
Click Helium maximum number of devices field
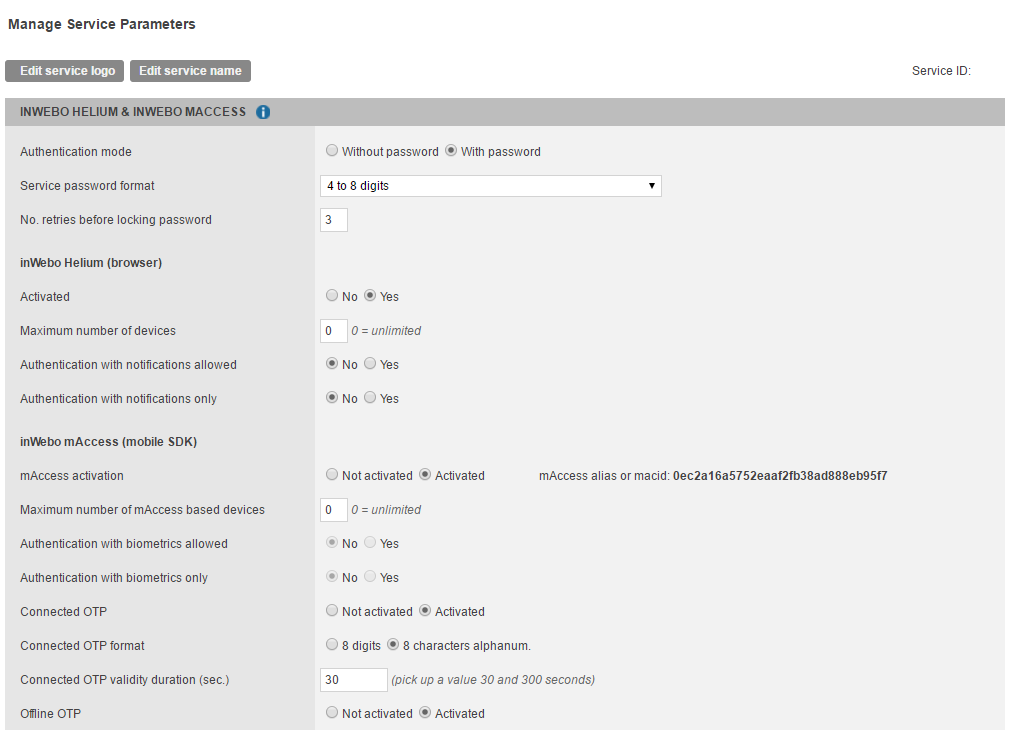point(333,331)
